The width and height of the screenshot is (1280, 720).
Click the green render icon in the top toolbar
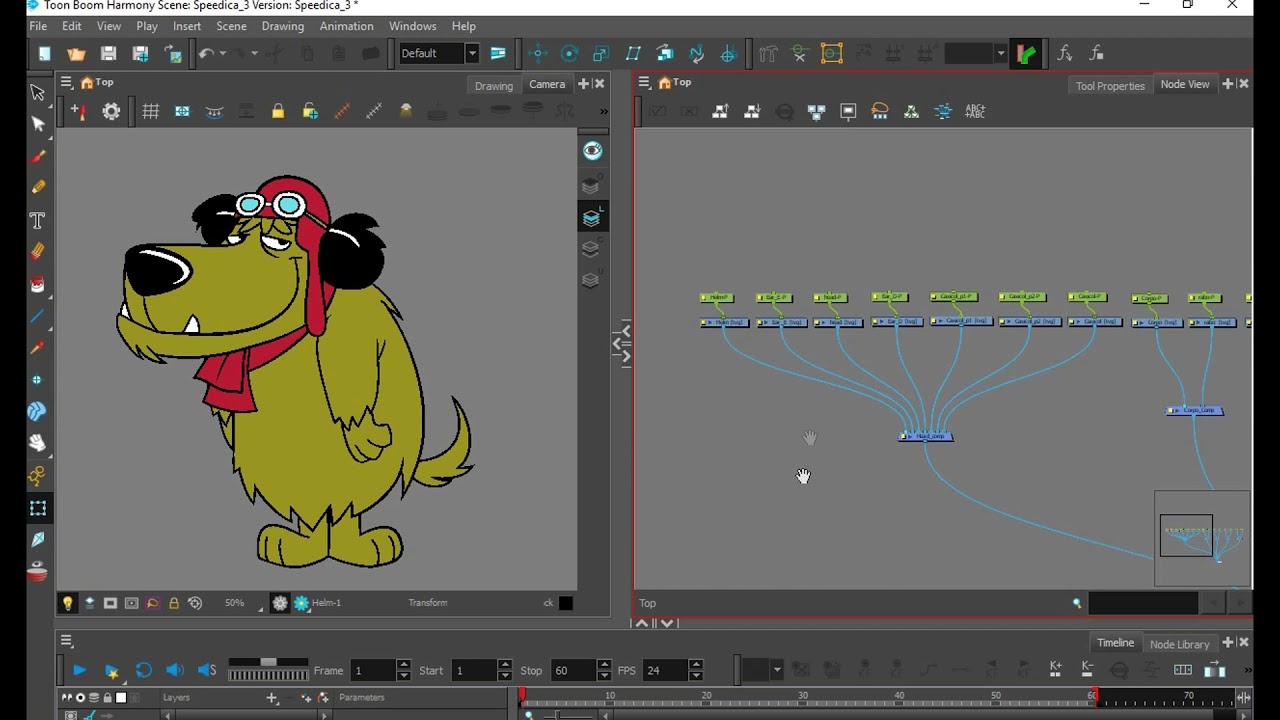1026,54
